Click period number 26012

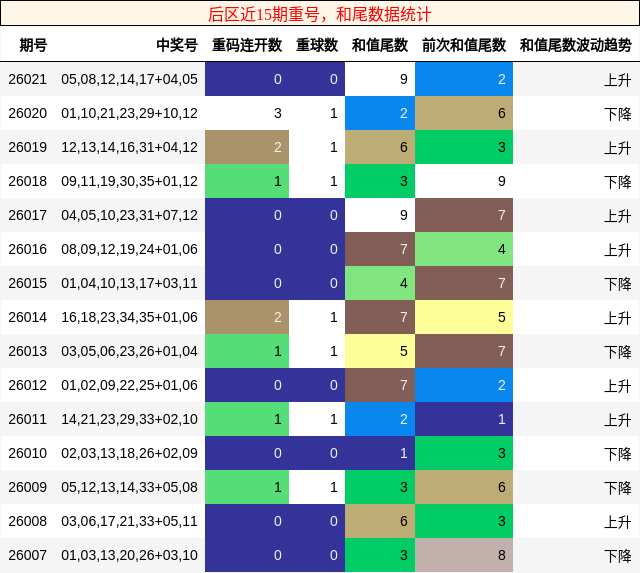28,385
